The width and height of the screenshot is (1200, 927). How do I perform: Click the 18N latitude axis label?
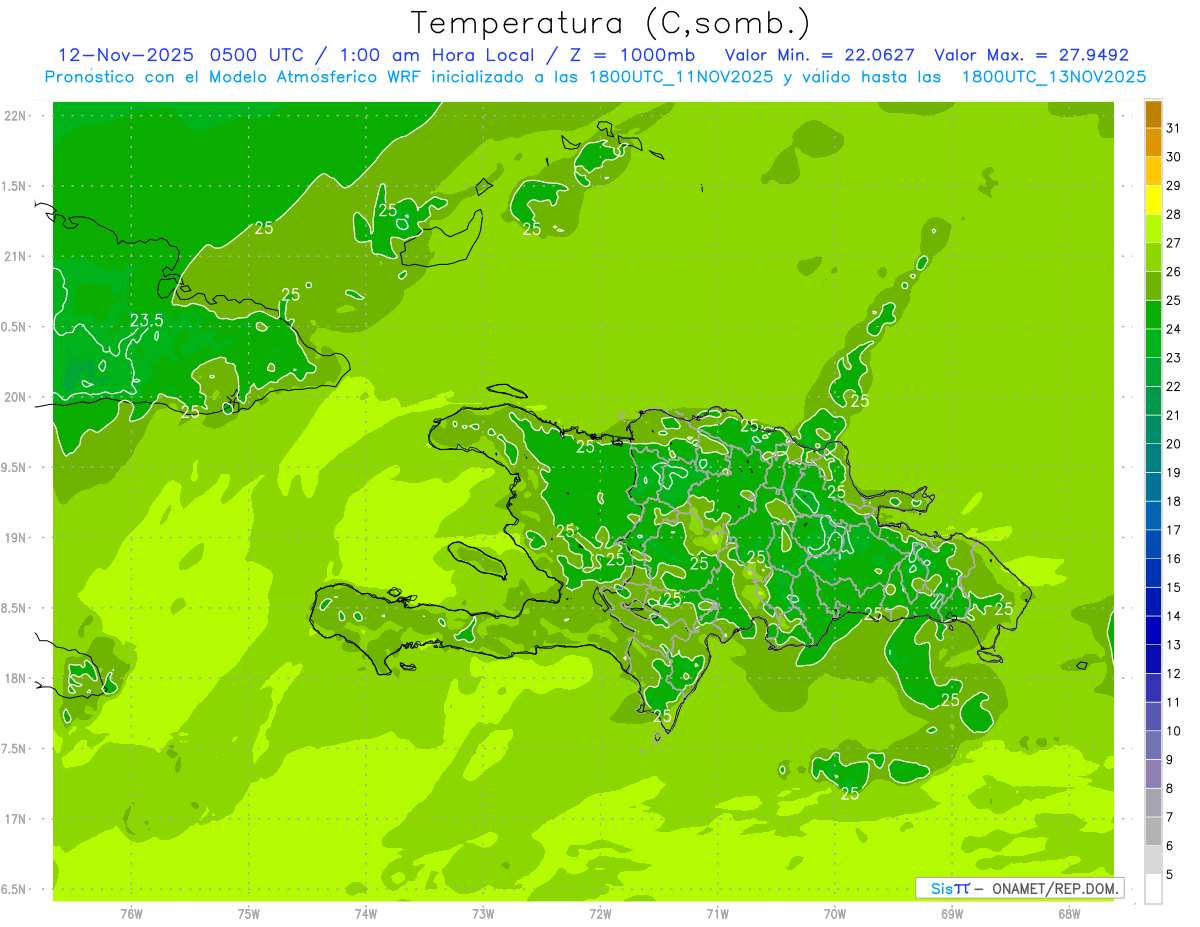click(x=14, y=678)
